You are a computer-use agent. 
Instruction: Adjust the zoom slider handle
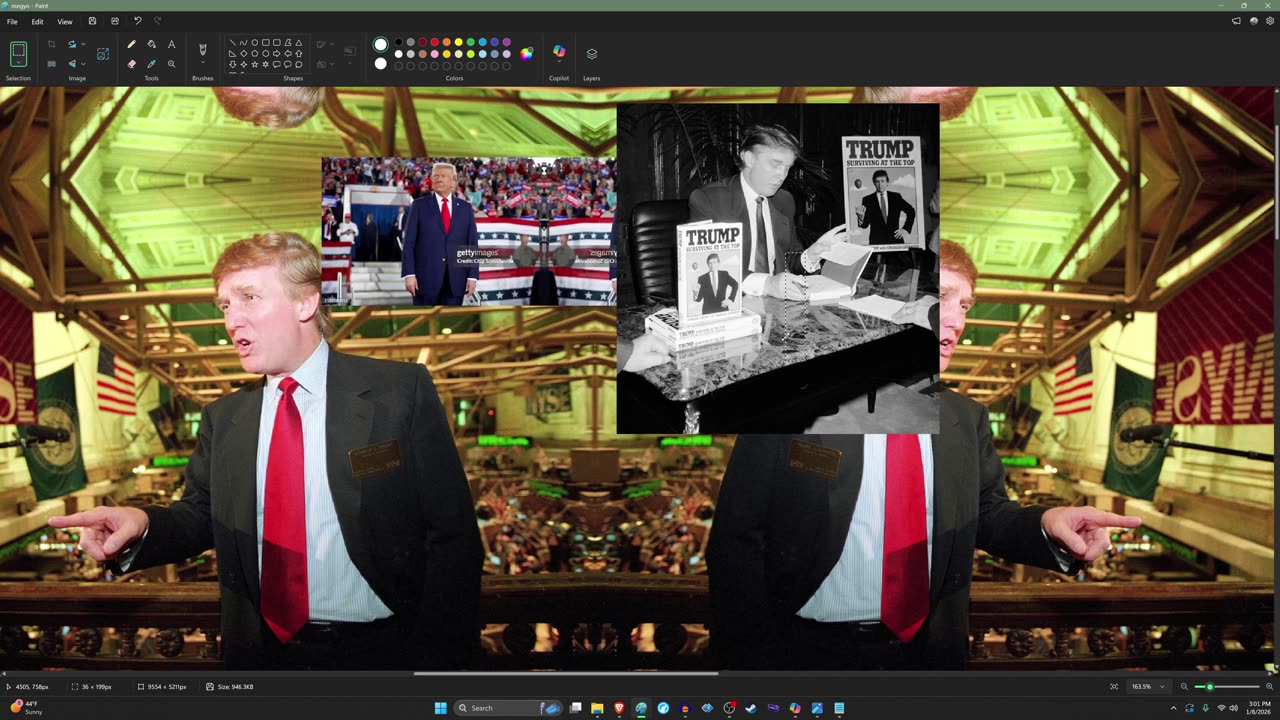tap(1210, 687)
